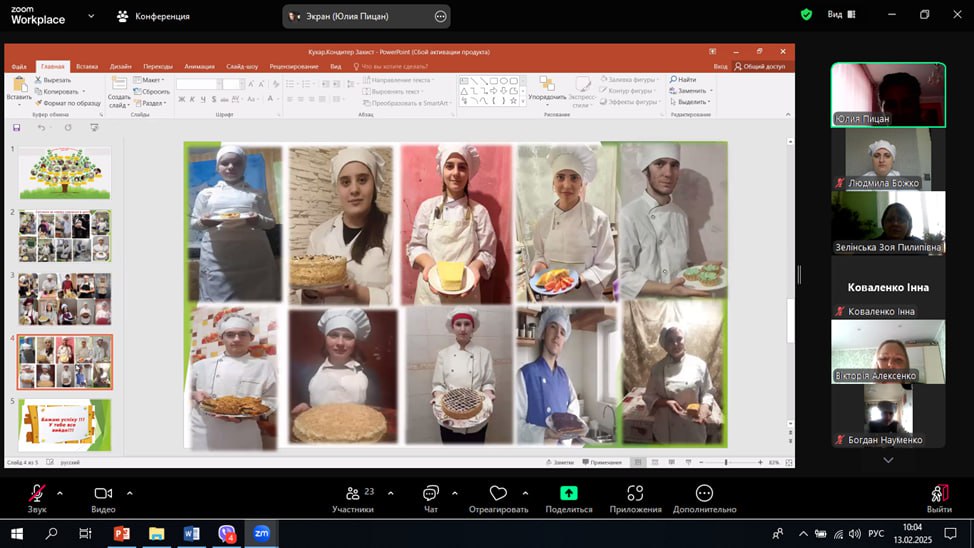This screenshot has width=974, height=548.
Task: Switch to the Вставка ribbon tab
Action: (87, 66)
